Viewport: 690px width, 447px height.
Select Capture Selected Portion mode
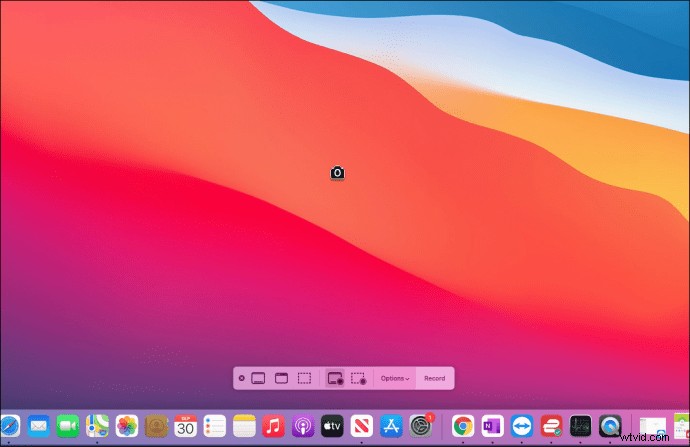(304, 378)
